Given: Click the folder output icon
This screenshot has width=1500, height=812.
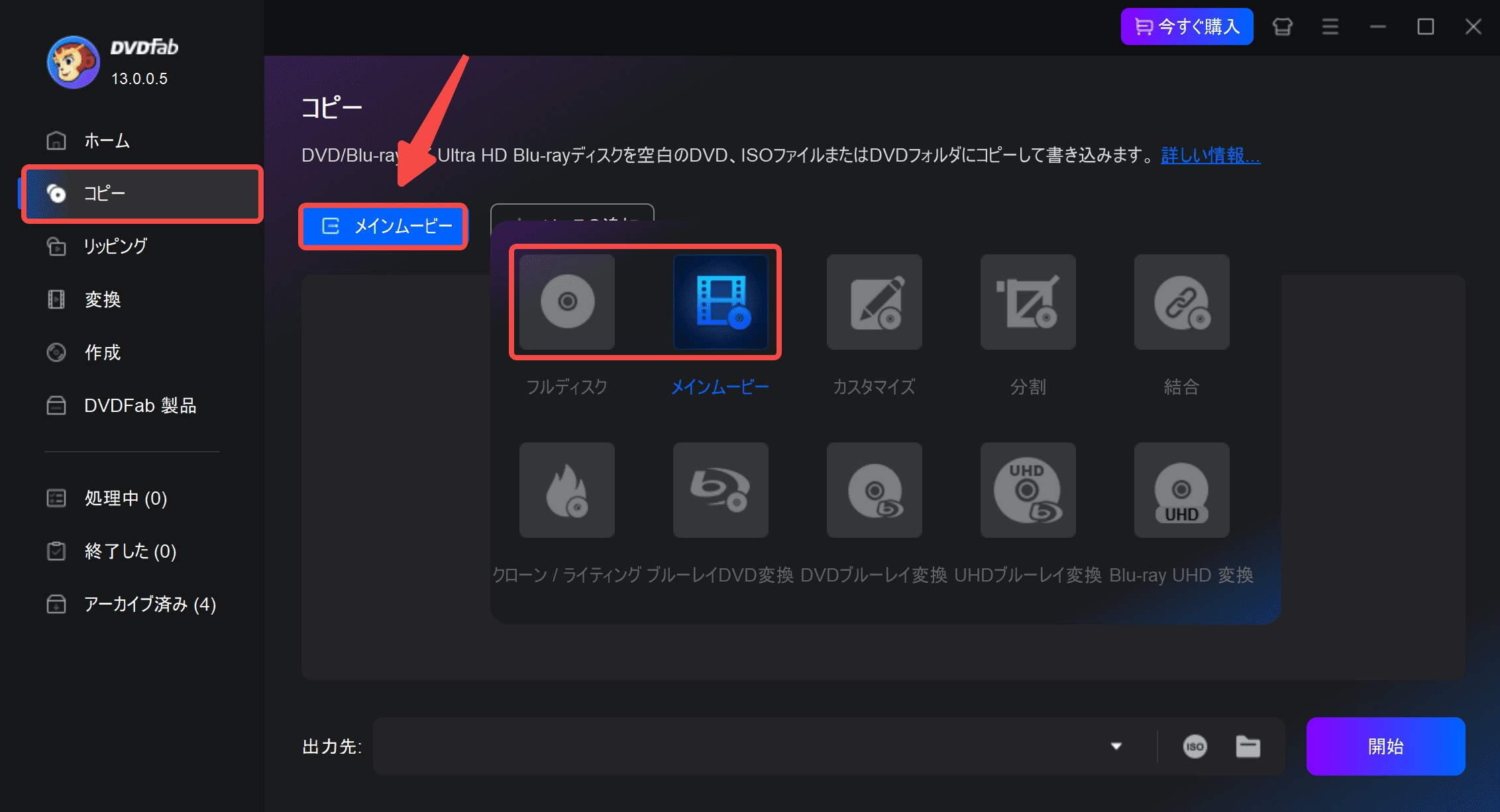Looking at the screenshot, I should [x=1248, y=746].
